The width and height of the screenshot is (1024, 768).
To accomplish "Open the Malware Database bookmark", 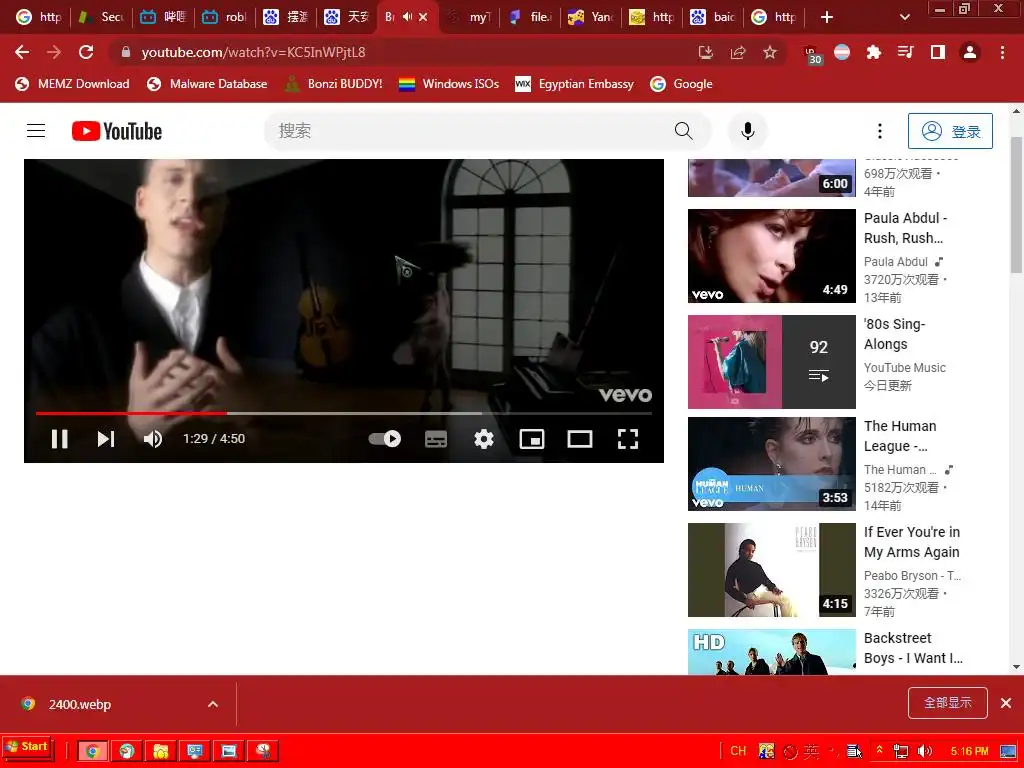I will (207, 84).
